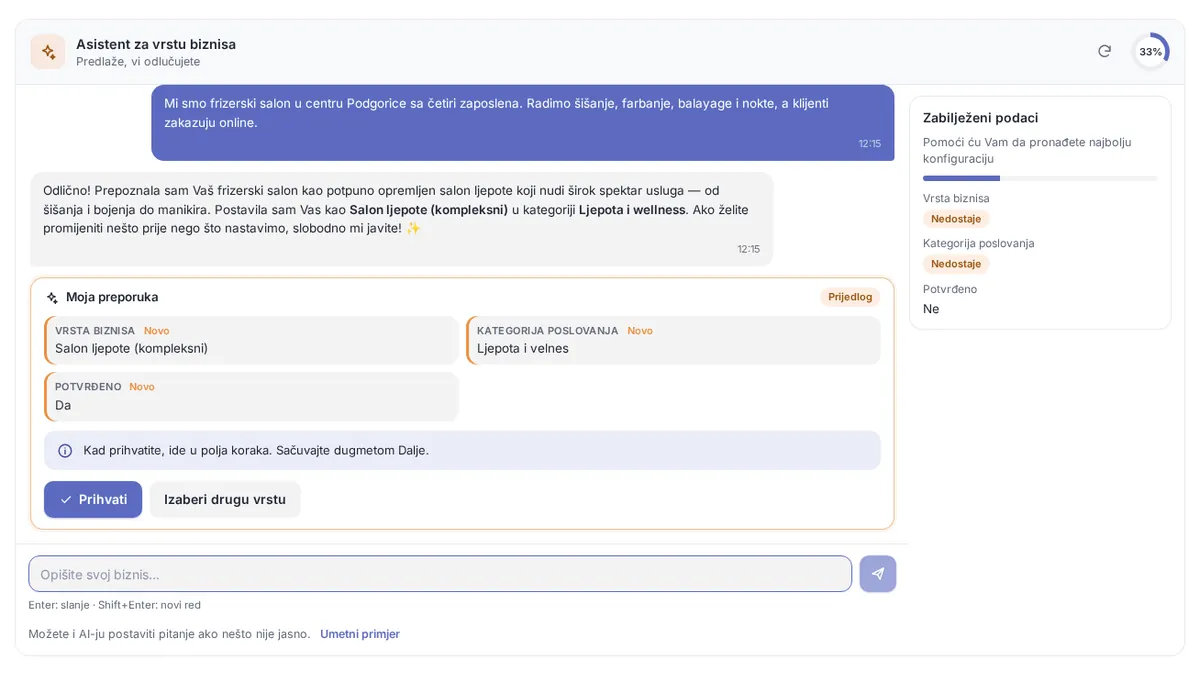Accept the recommendation with Prihvati
This screenshot has height=675, width=1200.
93,500
